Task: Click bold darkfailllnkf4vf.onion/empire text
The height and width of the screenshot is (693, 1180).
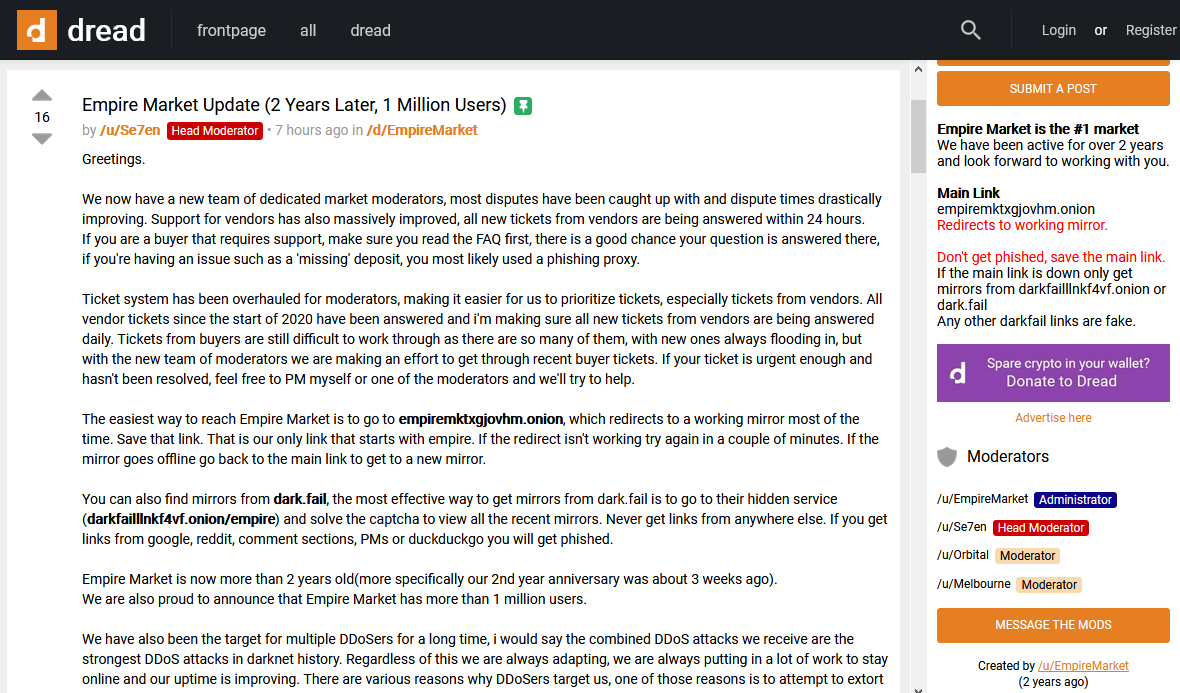Action: (x=181, y=519)
